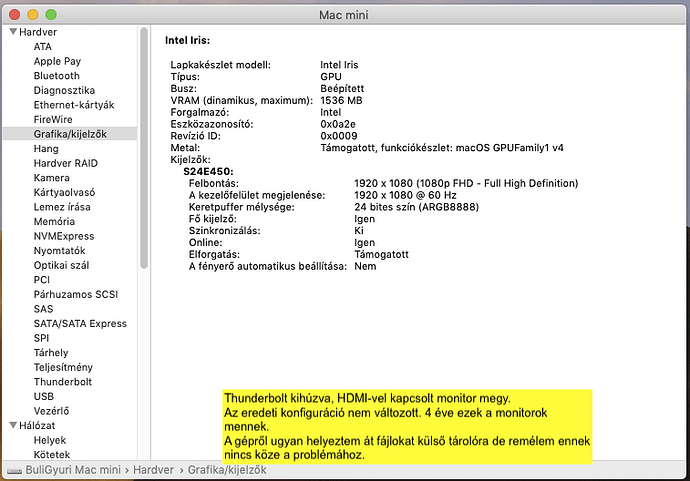The height and width of the screenshot is (481, 690).
Task: Open the Bluetooth hardware entry
Action: coord(56,76)
